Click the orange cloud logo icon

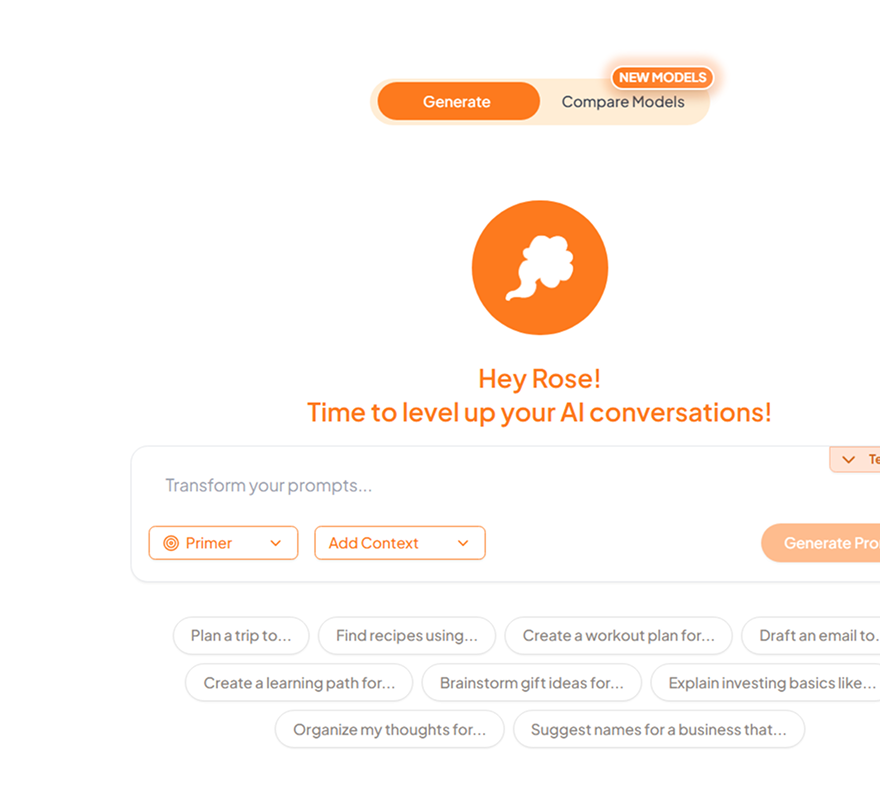[539, 267]
